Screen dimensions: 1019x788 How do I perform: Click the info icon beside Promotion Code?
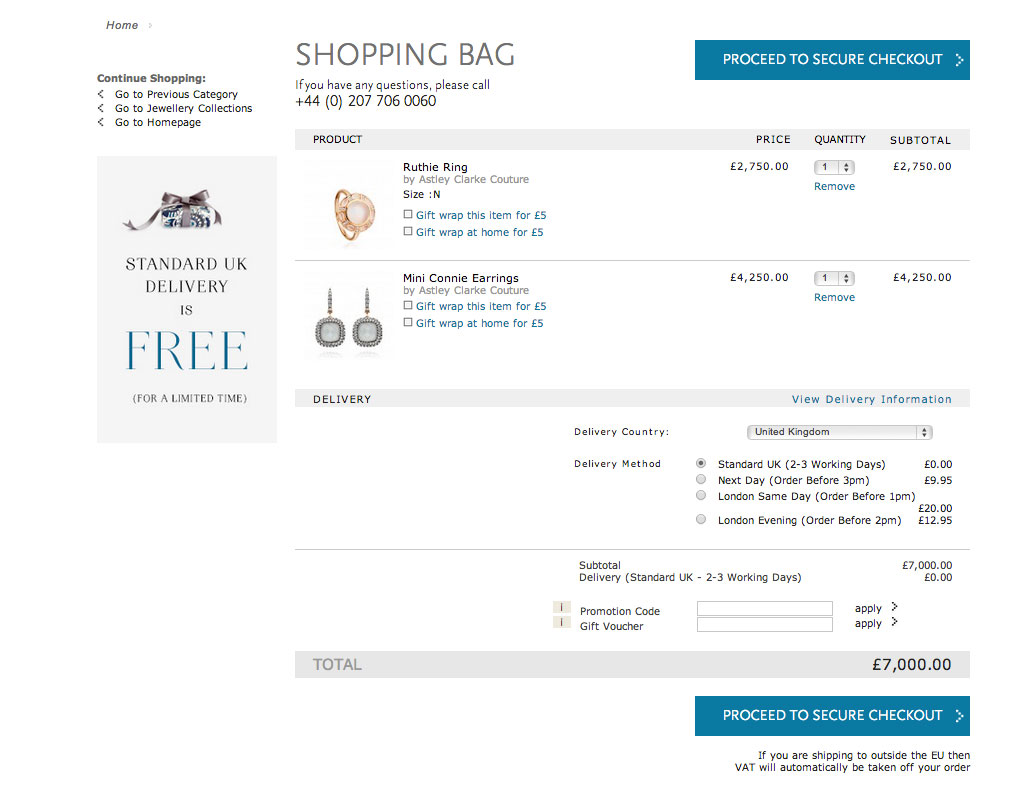[x=561, y=607]
